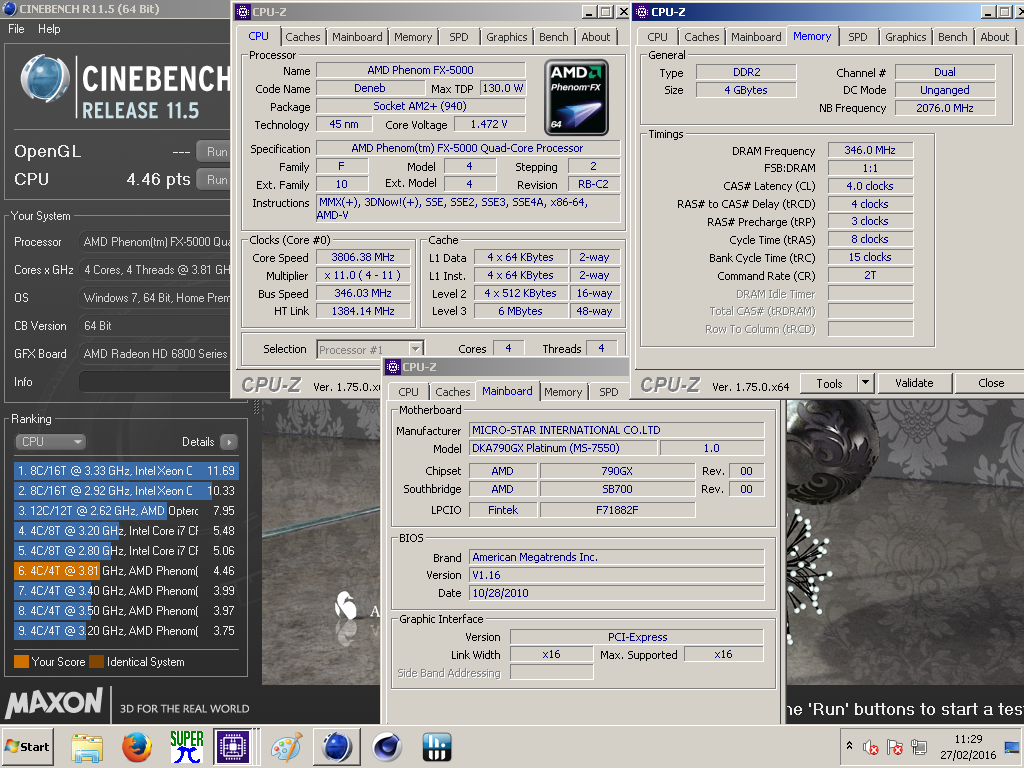
Task: Show hidden tray icons
Action: pos(849,745)
